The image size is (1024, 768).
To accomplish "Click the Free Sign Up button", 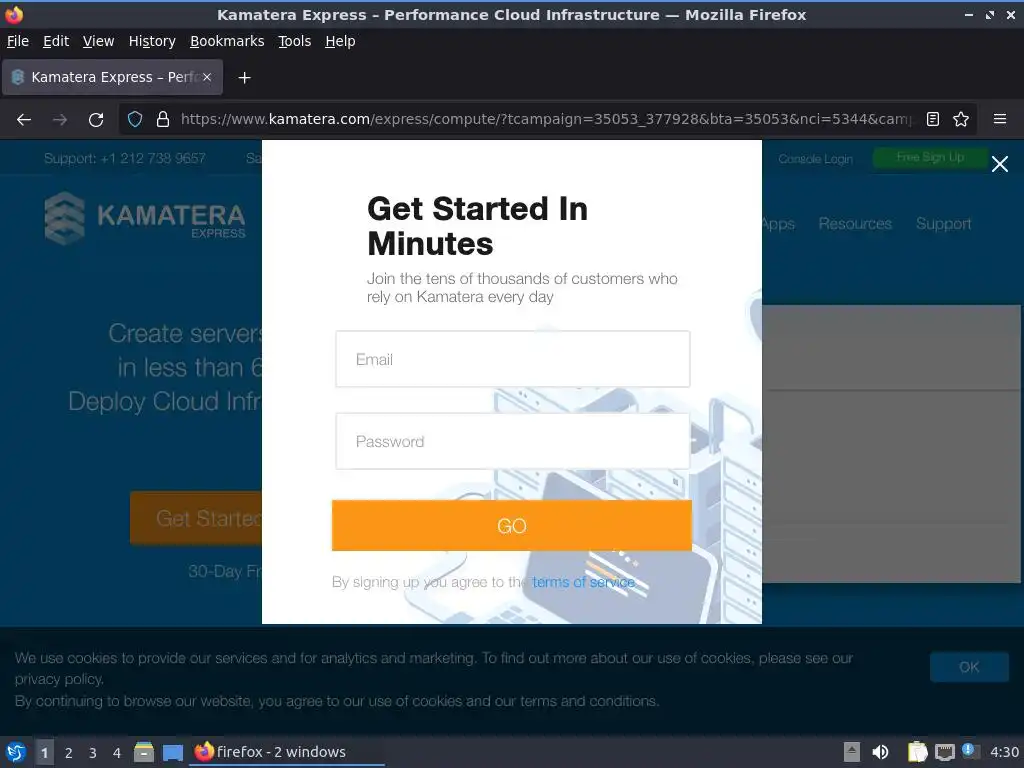I will pos(930,157).
